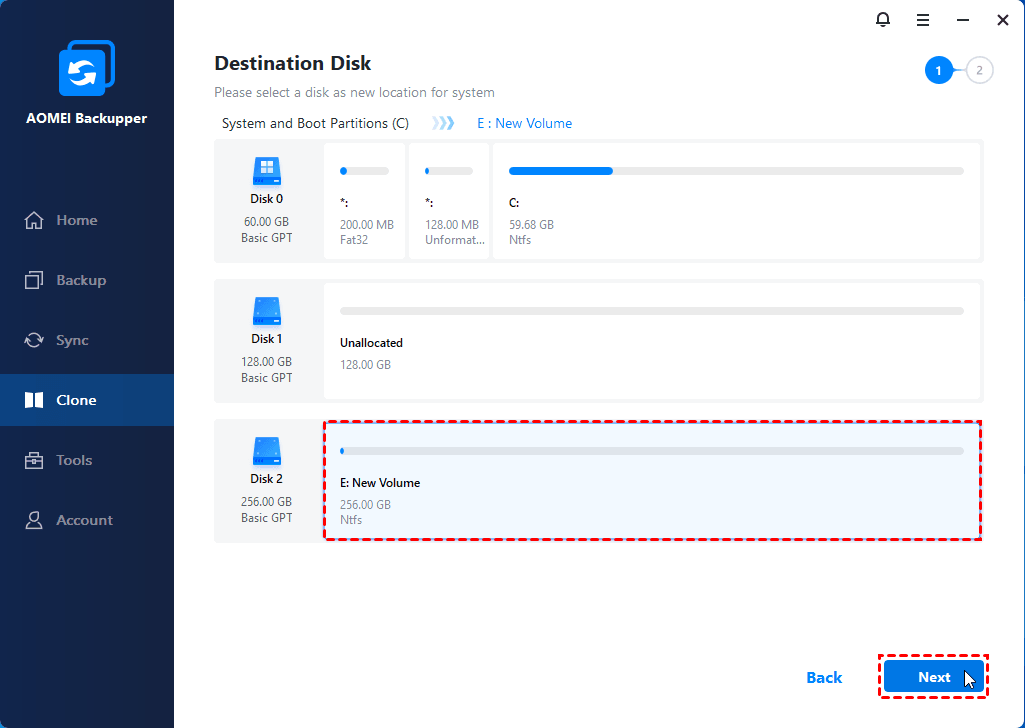Click the Account person icon in sidebar
The width and height of the screenshot is (1025, 728).
(x=34, y=520)
